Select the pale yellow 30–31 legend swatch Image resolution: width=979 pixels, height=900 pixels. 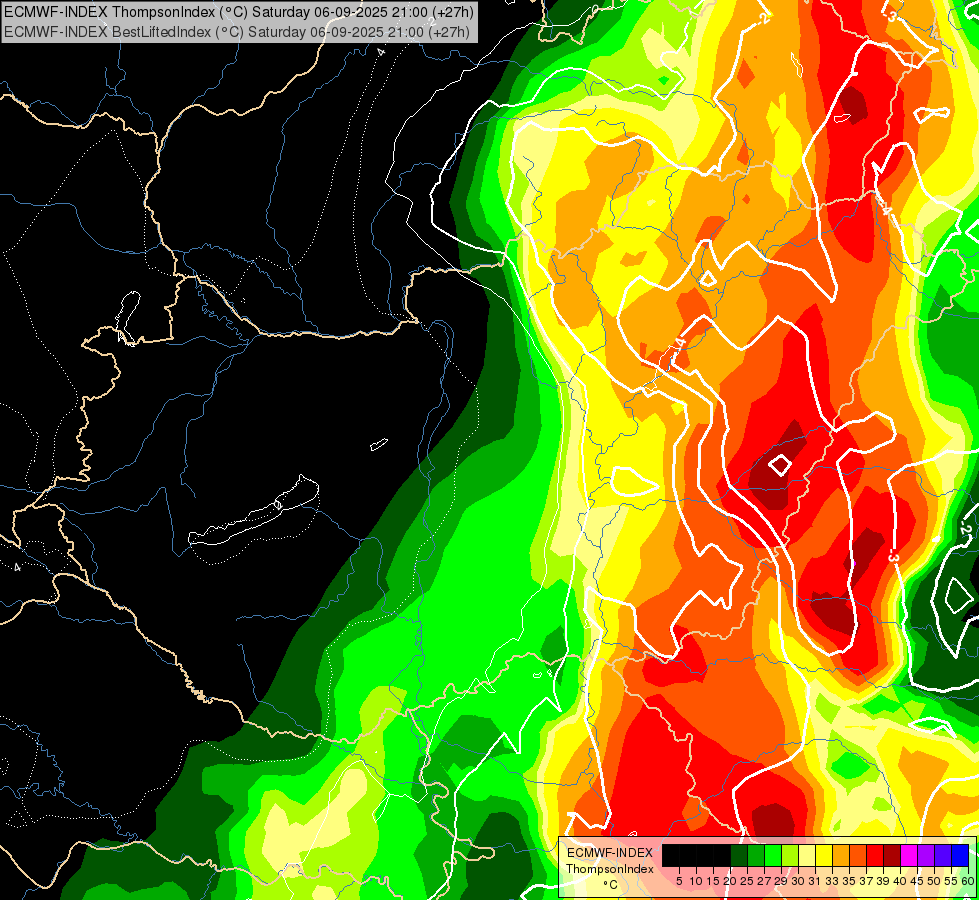pyautogui.click(x=807, y=856)
